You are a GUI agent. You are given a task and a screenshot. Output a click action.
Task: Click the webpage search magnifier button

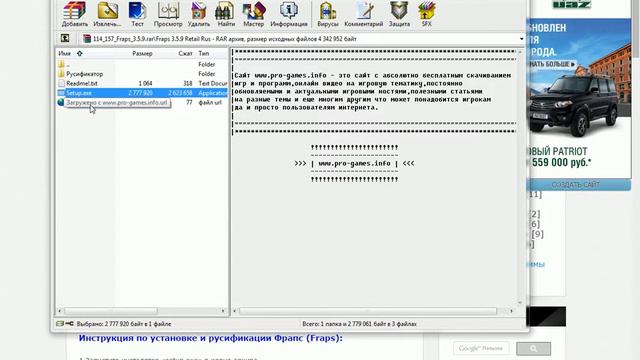coord(533,349)
